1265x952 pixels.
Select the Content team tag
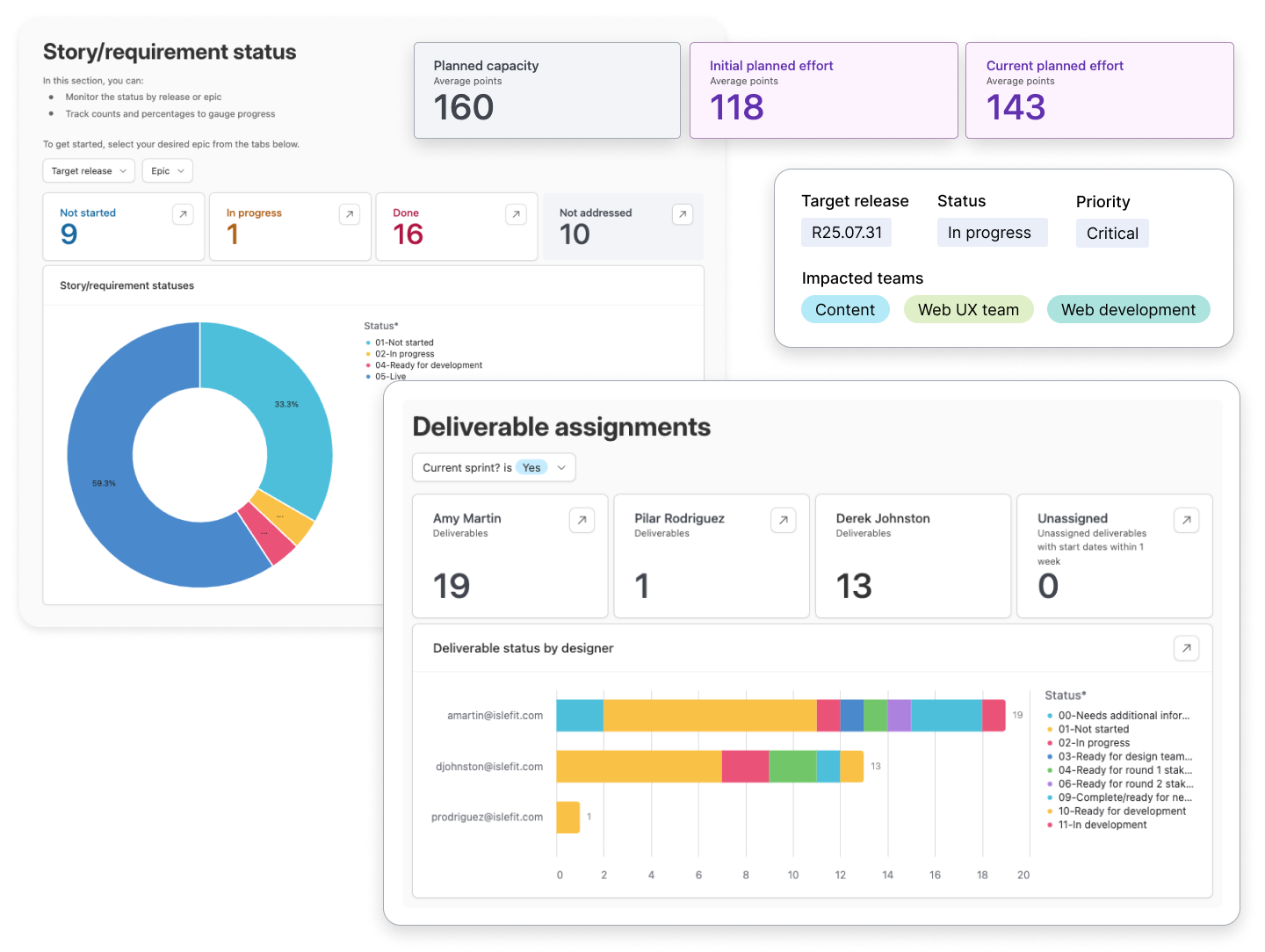point(845,309)
